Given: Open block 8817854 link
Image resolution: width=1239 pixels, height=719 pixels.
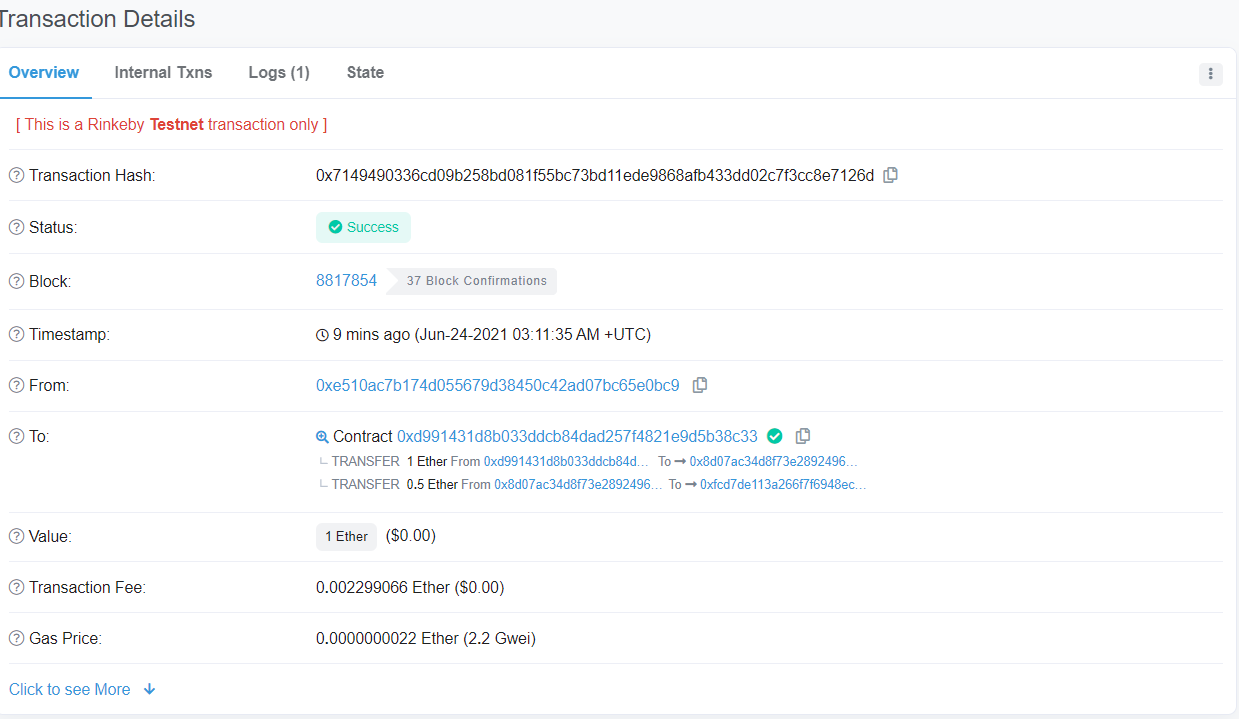Looking at the screenshot, I should [x=346, y=281].
